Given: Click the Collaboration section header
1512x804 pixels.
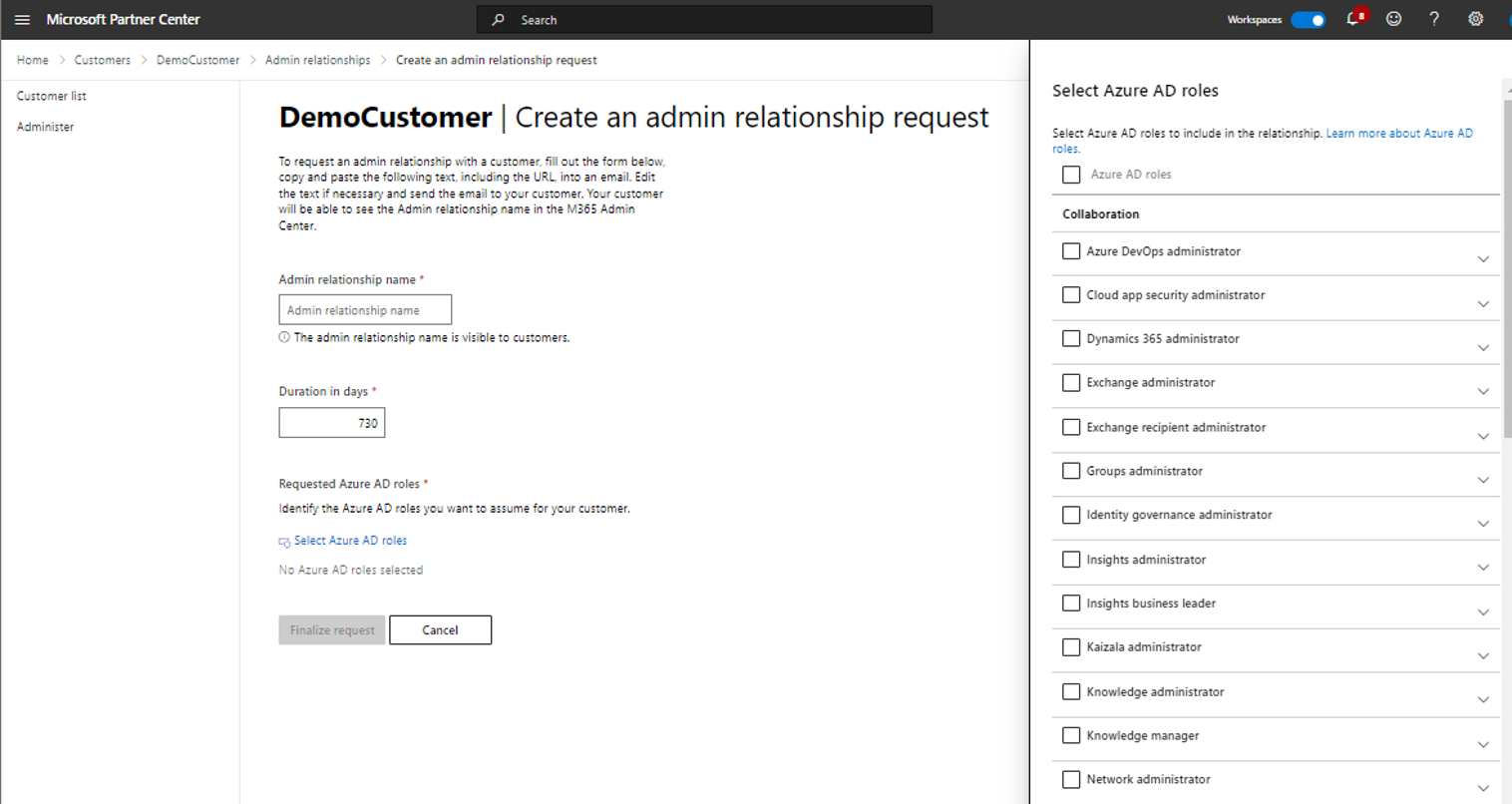Looking at the screenshot, I should [1101, 214].
